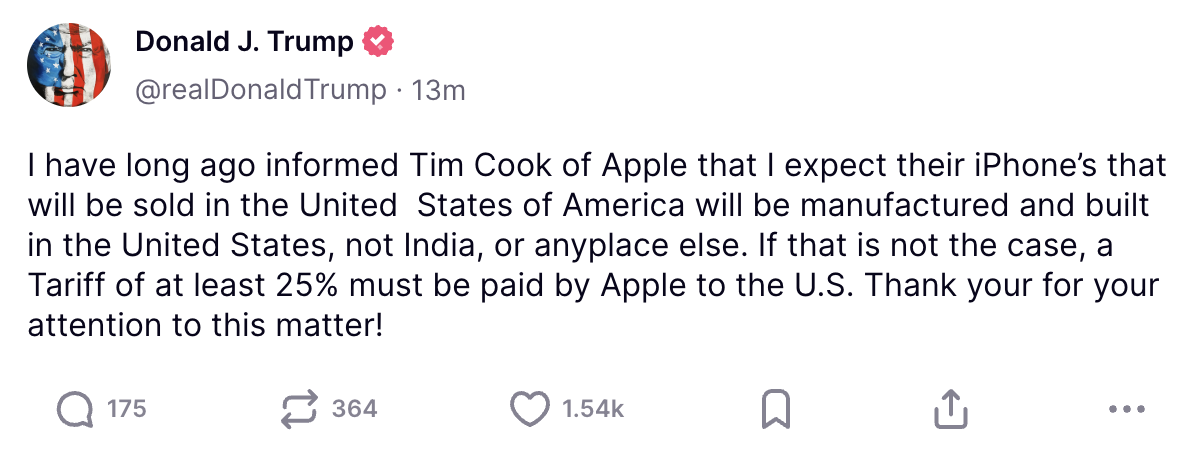The image size is (1190, 470).
Task: Share the post via the share icon
Action: pyautogui.click(x=951, y=409)
